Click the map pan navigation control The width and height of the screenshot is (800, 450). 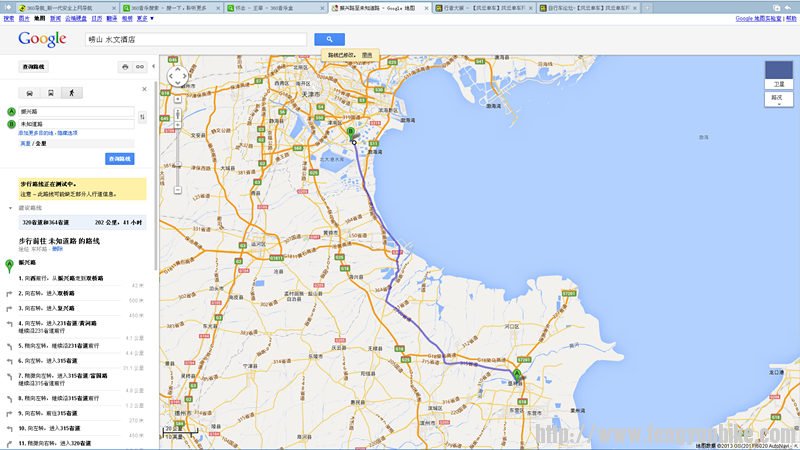click(x=177, y=76)
